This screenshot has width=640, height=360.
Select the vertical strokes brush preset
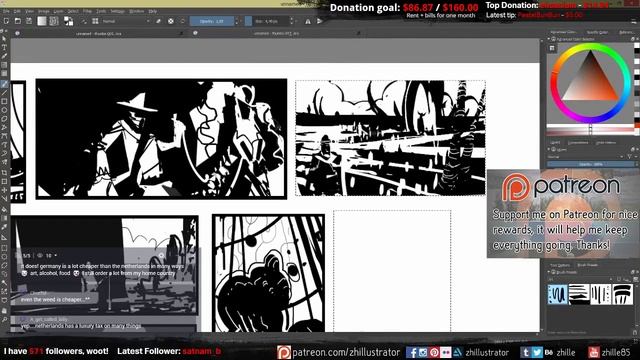(601, 294)
